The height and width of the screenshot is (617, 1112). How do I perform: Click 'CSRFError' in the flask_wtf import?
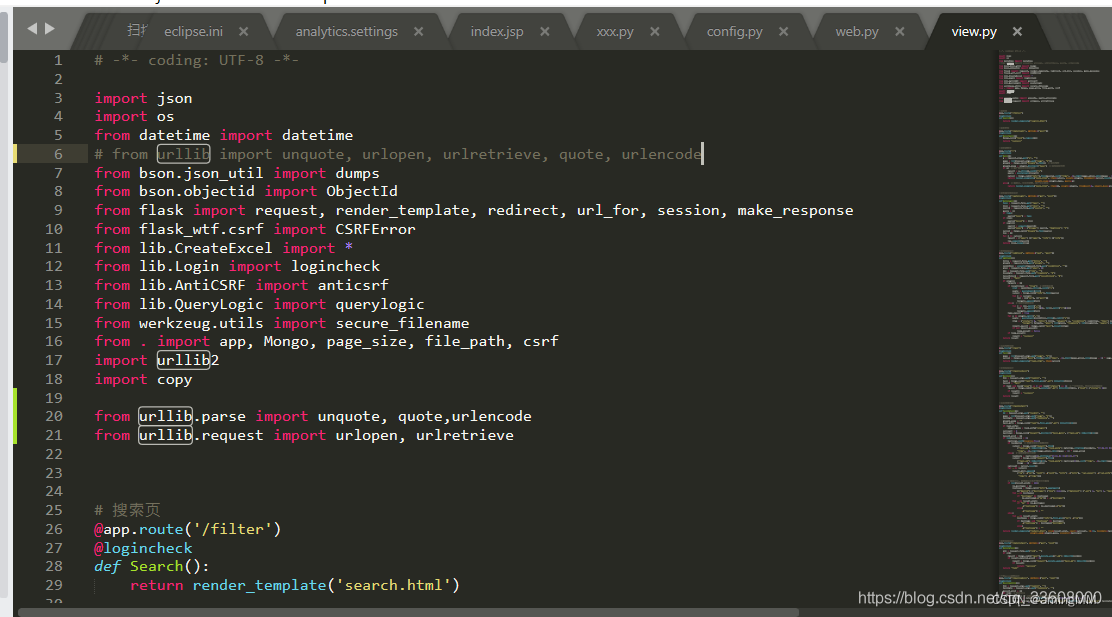pyautogui.click(x=375, y=229)
